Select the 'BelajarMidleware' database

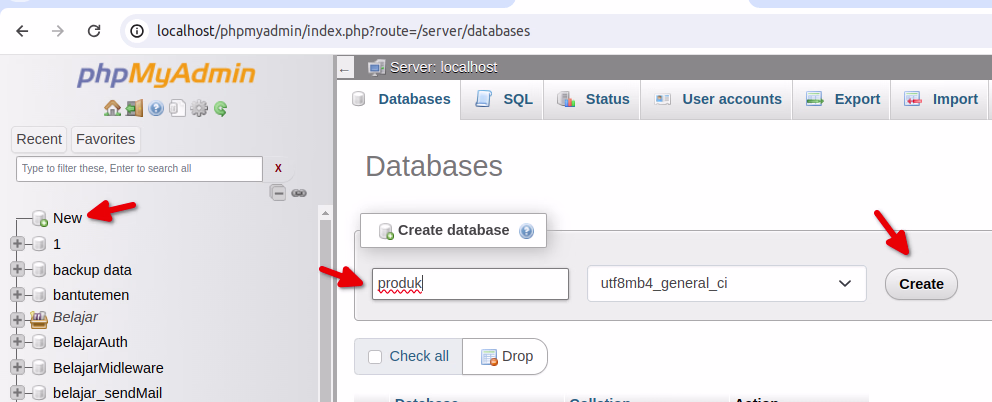point(108,368)
